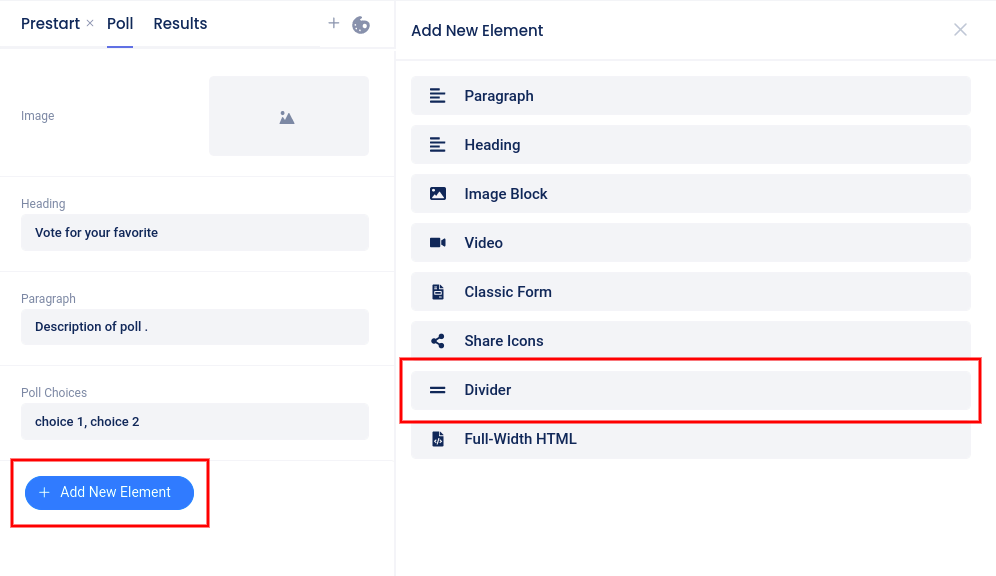Edit the Heading field 'Vote for your favorite'

(x=194, y=233)
